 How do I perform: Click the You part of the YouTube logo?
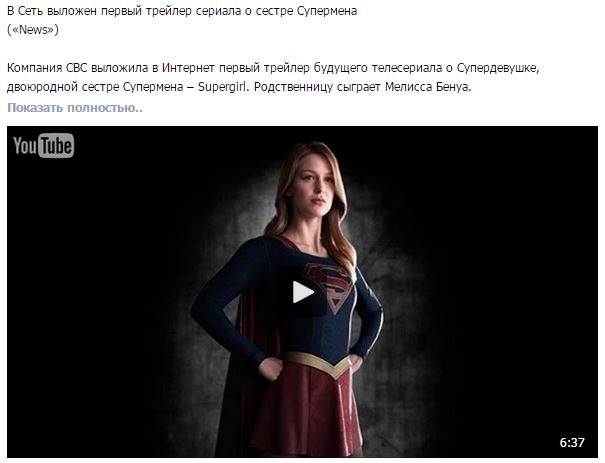tap(25, 146)
